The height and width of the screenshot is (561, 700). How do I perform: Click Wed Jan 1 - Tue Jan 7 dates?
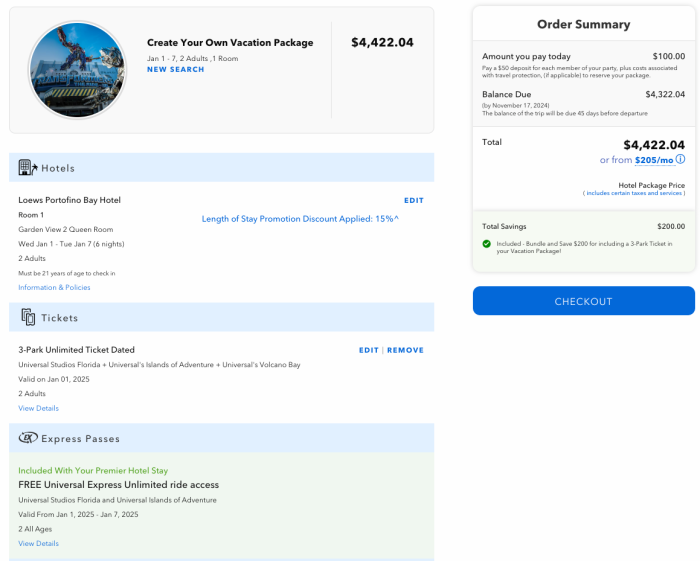pos(71,244)
